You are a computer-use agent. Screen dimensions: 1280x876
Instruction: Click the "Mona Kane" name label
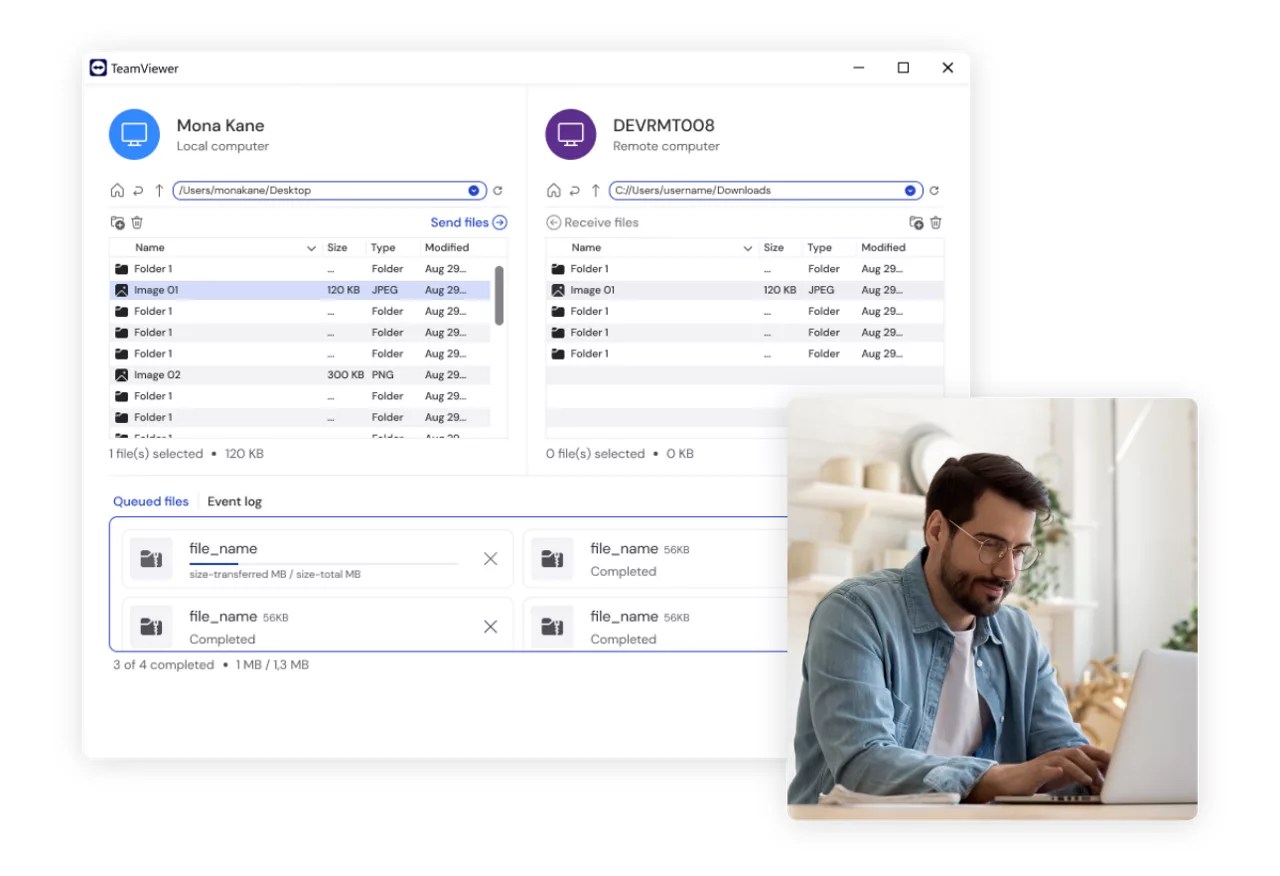pyautogui.click(x=220, y=126)
